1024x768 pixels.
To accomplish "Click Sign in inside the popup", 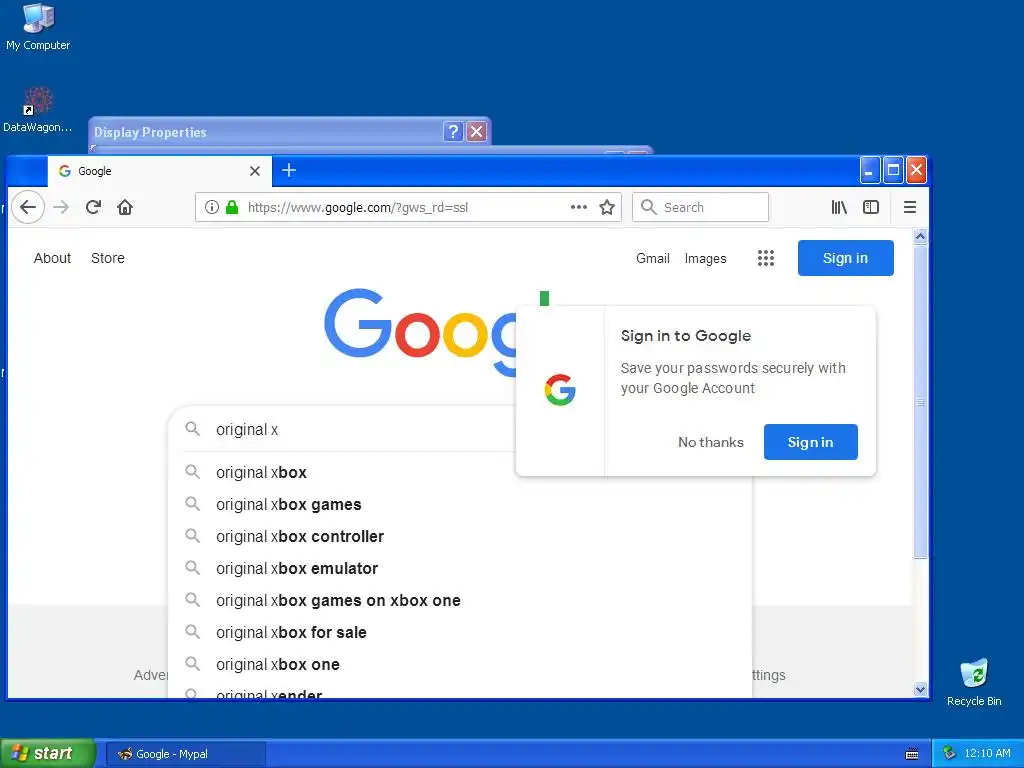I will coord(810,442).
